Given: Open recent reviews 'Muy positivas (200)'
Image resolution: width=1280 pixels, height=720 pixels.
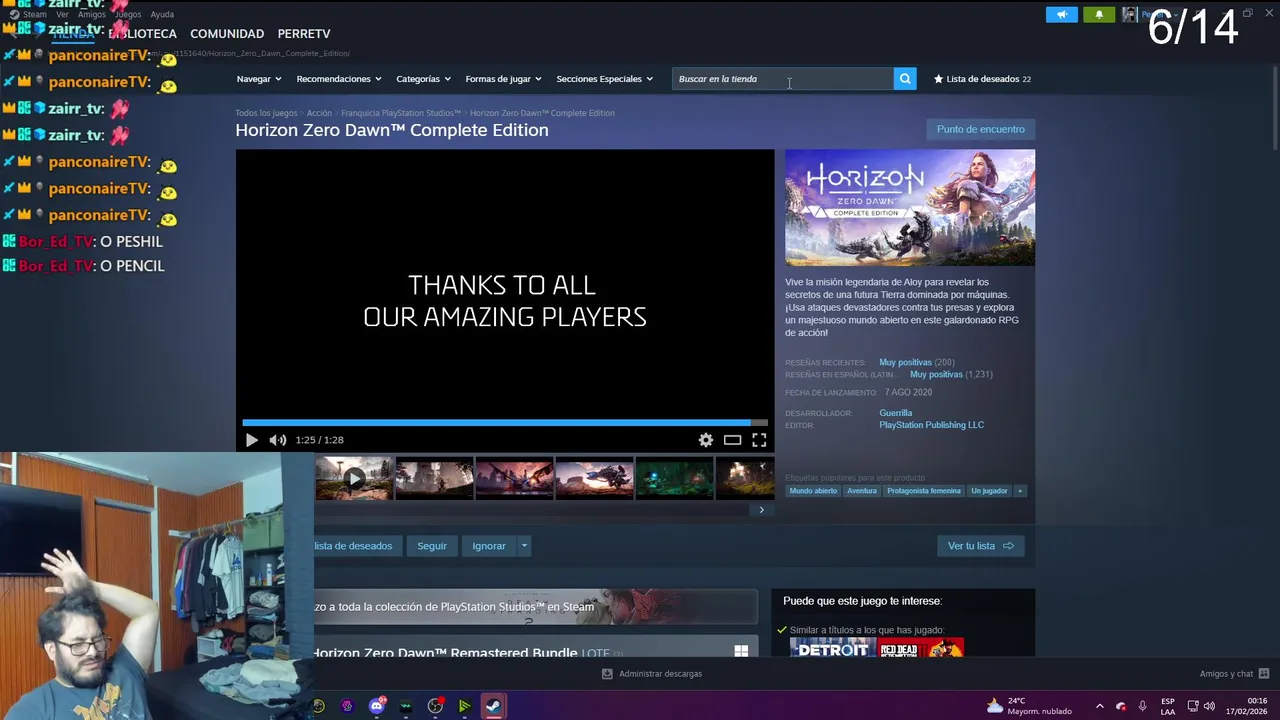Looking at the screenshot, I should pos(916,362).
